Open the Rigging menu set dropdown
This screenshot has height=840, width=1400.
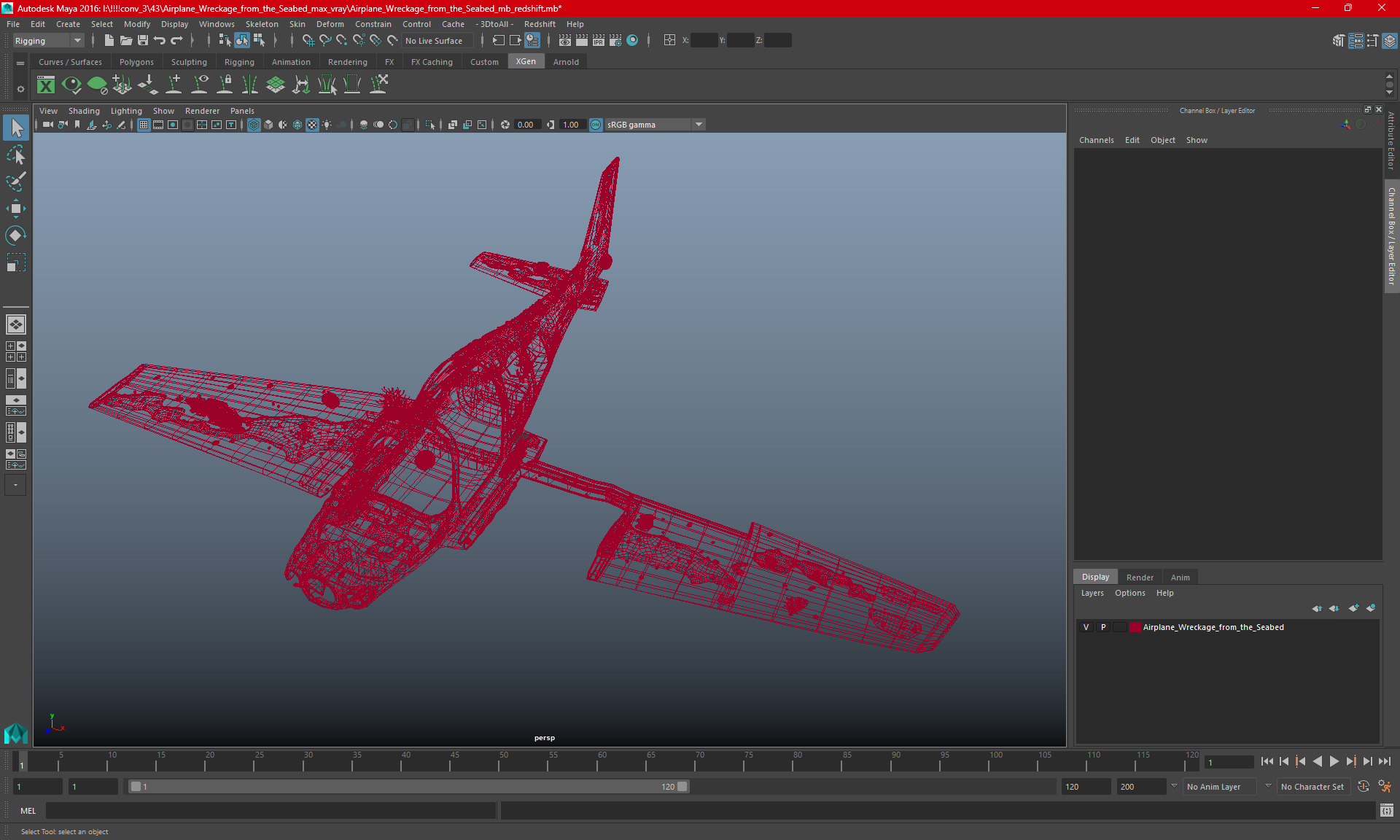tap(48, 41)
